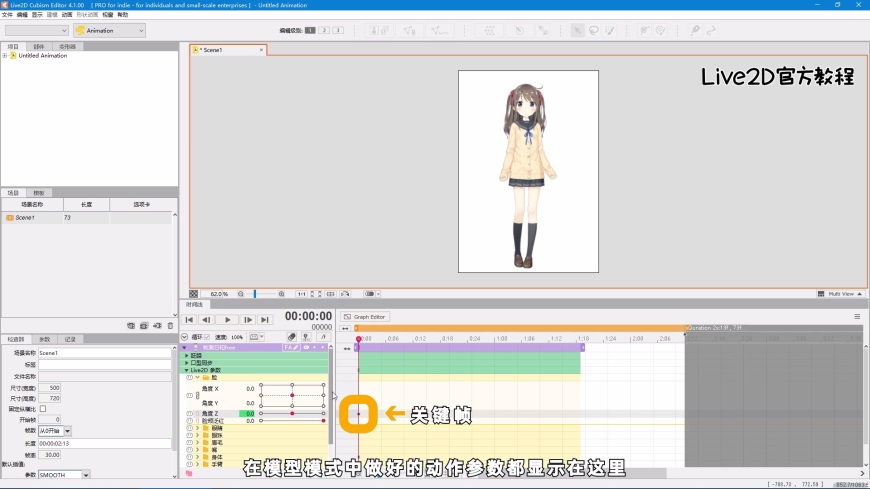
Task: Open the 帮助 menu
Action: 123,14
